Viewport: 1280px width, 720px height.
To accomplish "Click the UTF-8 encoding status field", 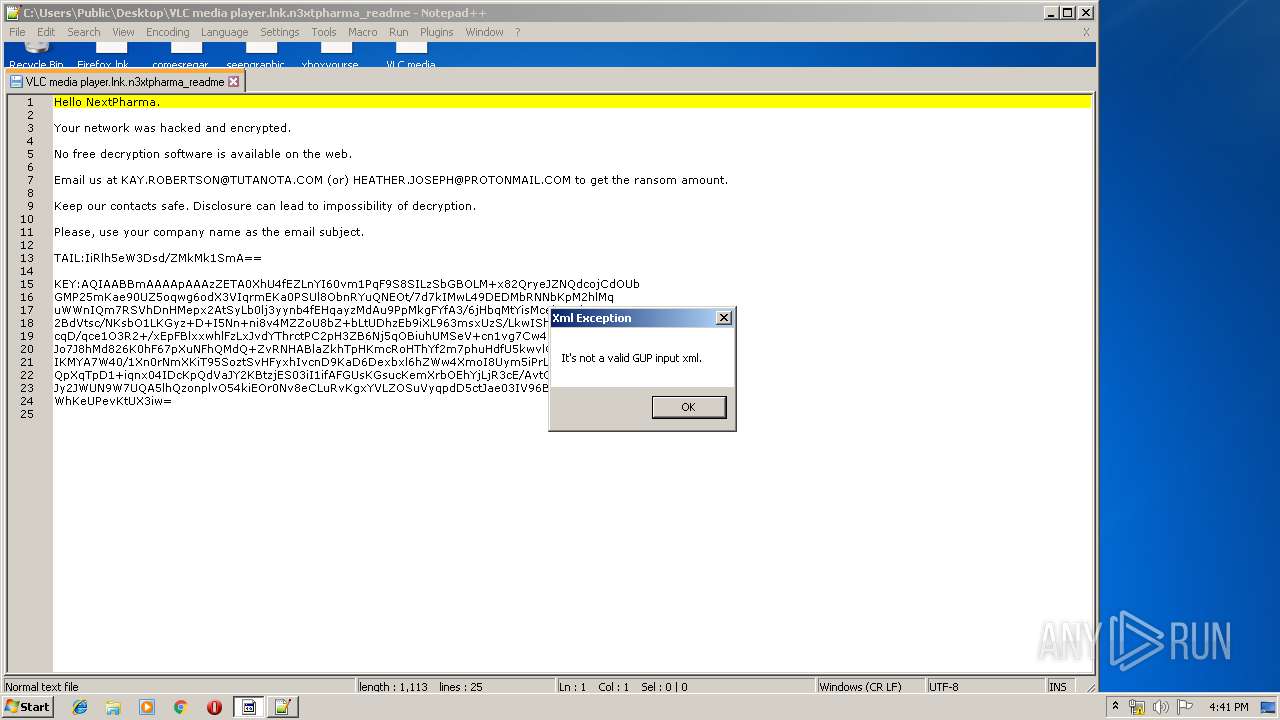I will 985,687.
